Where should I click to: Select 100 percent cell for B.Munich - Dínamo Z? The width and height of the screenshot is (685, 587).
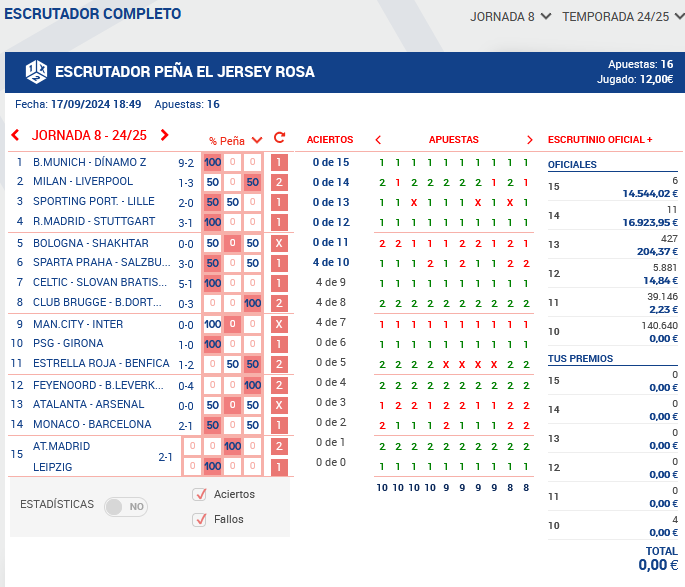pos(213,162)
